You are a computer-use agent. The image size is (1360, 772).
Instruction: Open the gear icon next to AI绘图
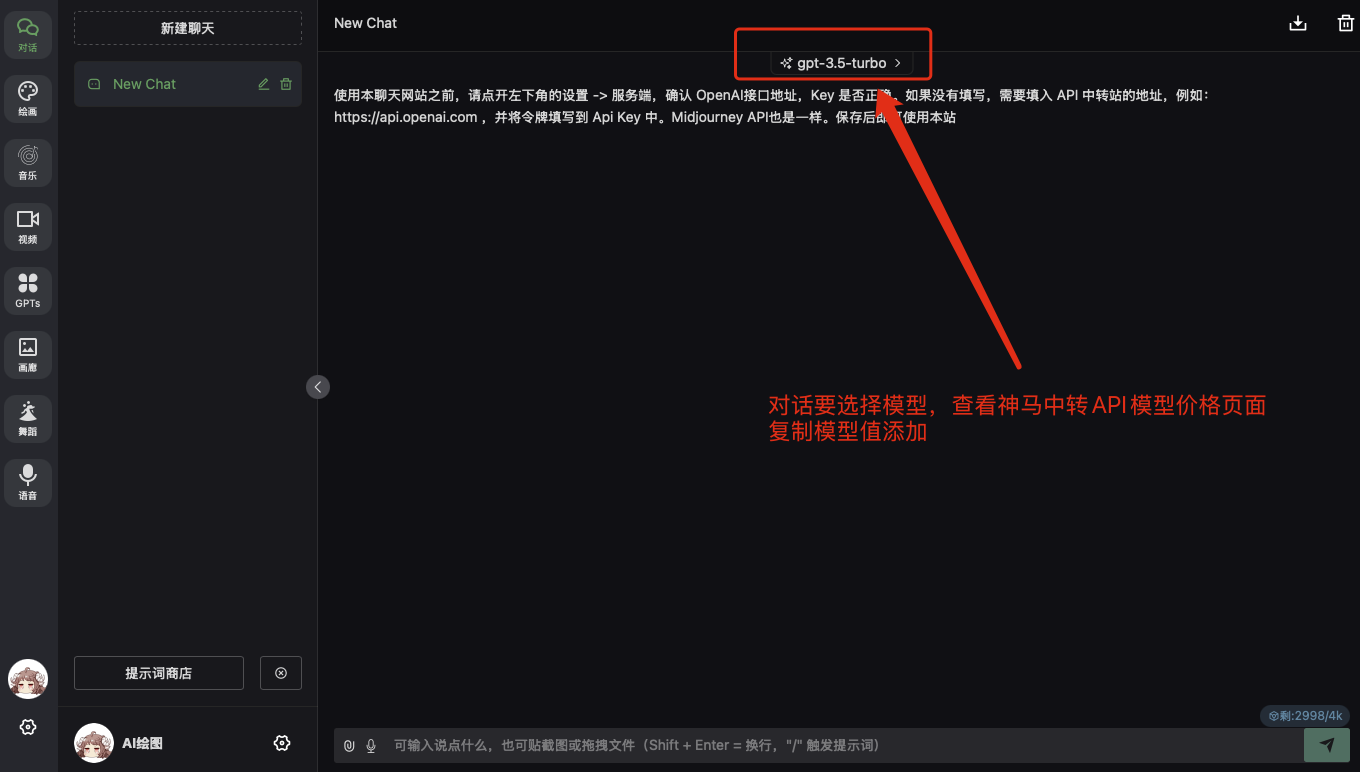pyautogui.click(x=282, y=743)
